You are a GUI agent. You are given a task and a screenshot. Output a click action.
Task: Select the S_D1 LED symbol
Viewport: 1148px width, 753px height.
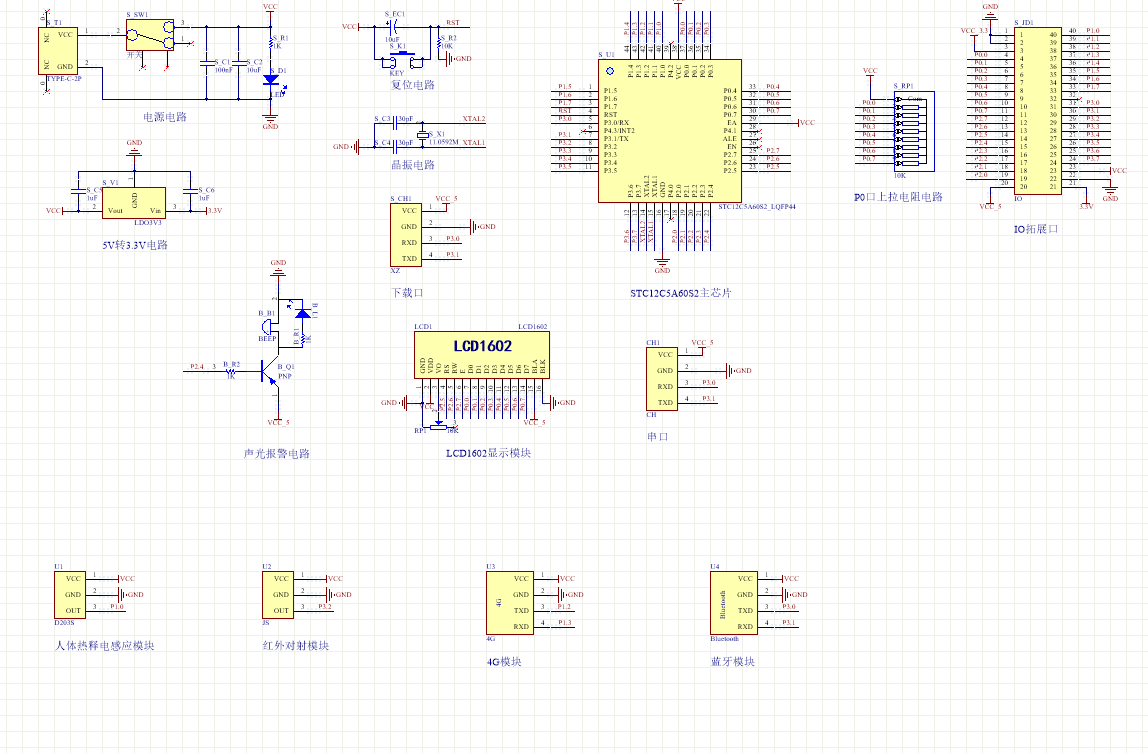click(x=271, y=79)
